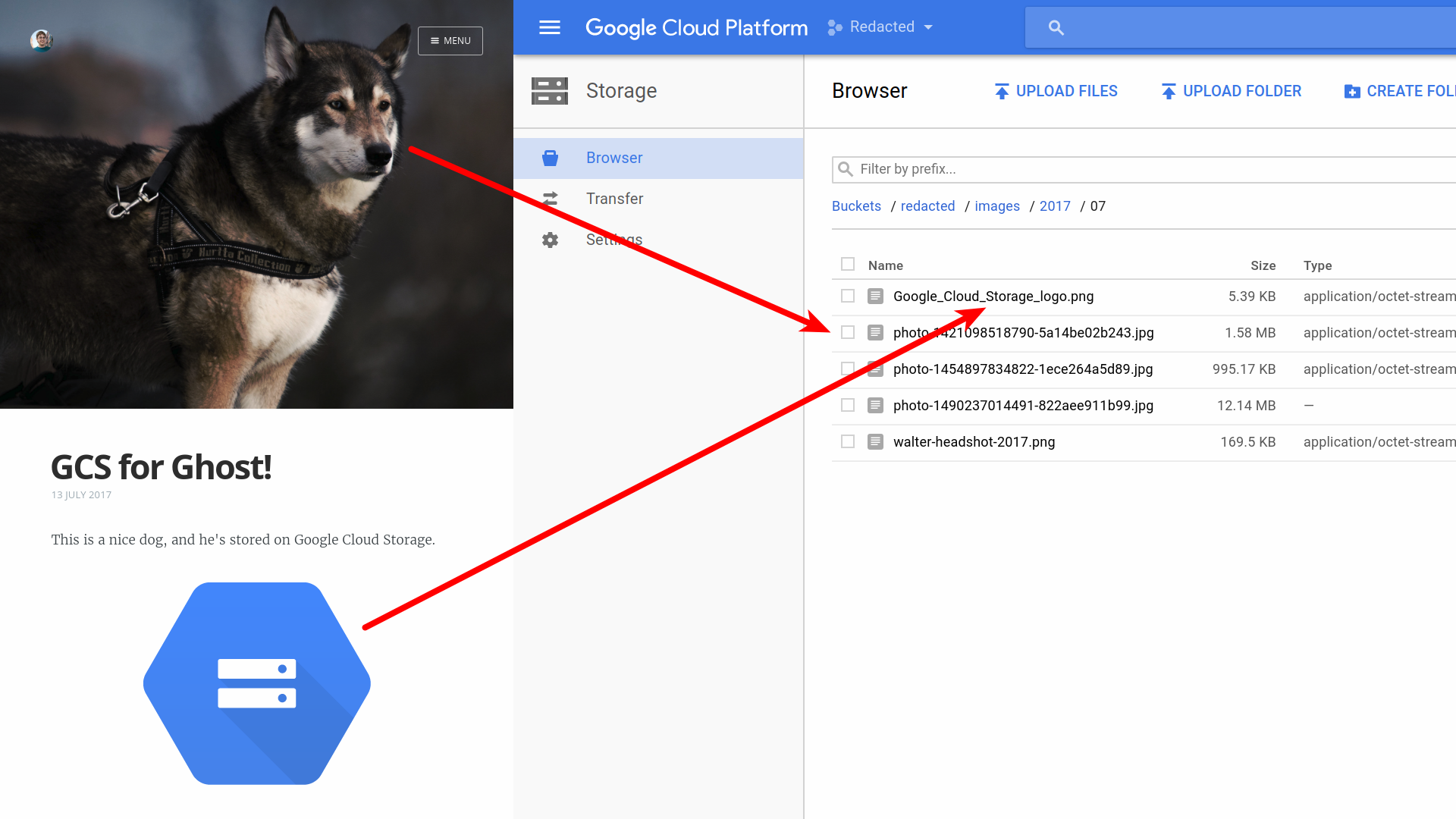1456x819 pixels.
Task: Open the Buckets breadcrumb link
Action: point(856,206)
